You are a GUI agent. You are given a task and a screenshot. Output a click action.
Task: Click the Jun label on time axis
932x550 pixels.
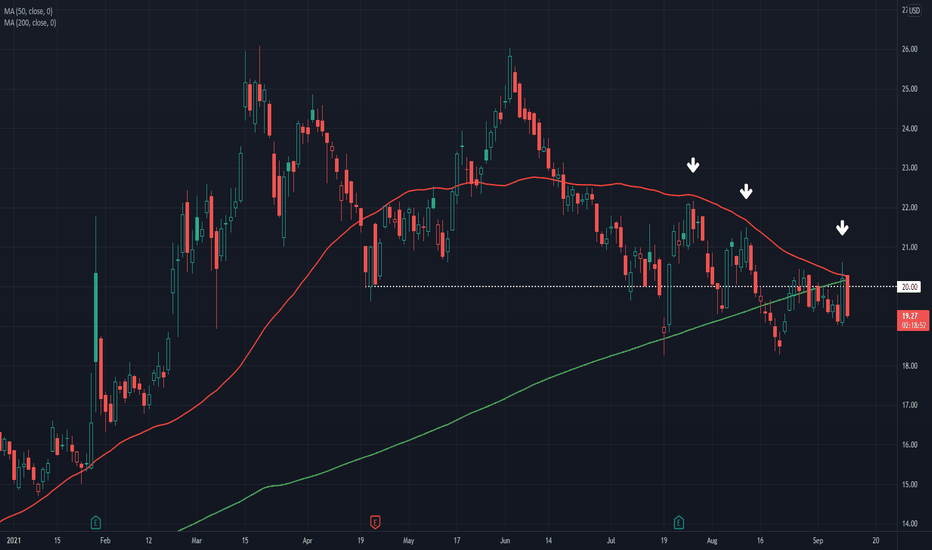click(505, 540)
